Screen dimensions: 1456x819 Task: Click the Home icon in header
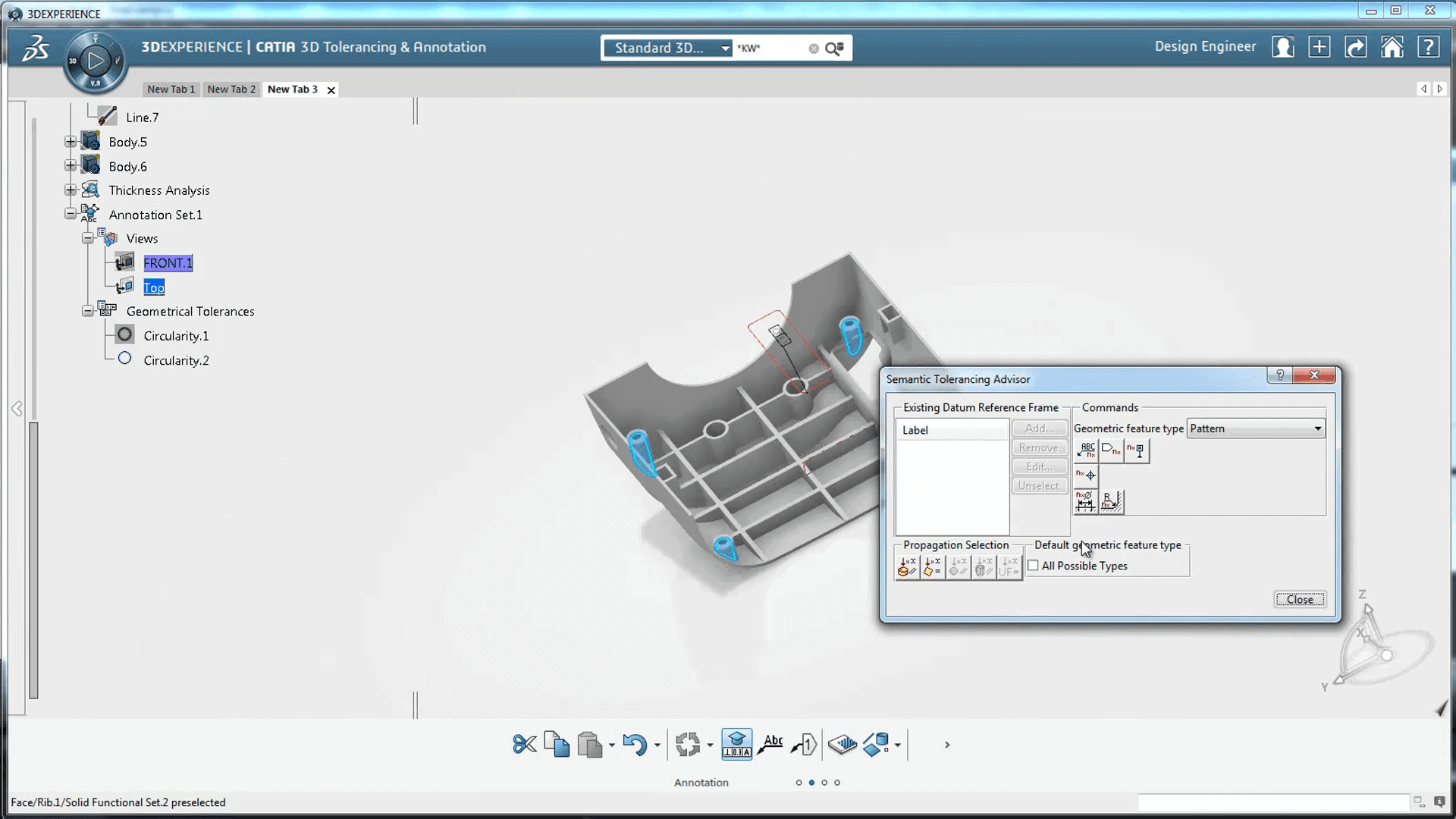click(x=1392, y=47)
